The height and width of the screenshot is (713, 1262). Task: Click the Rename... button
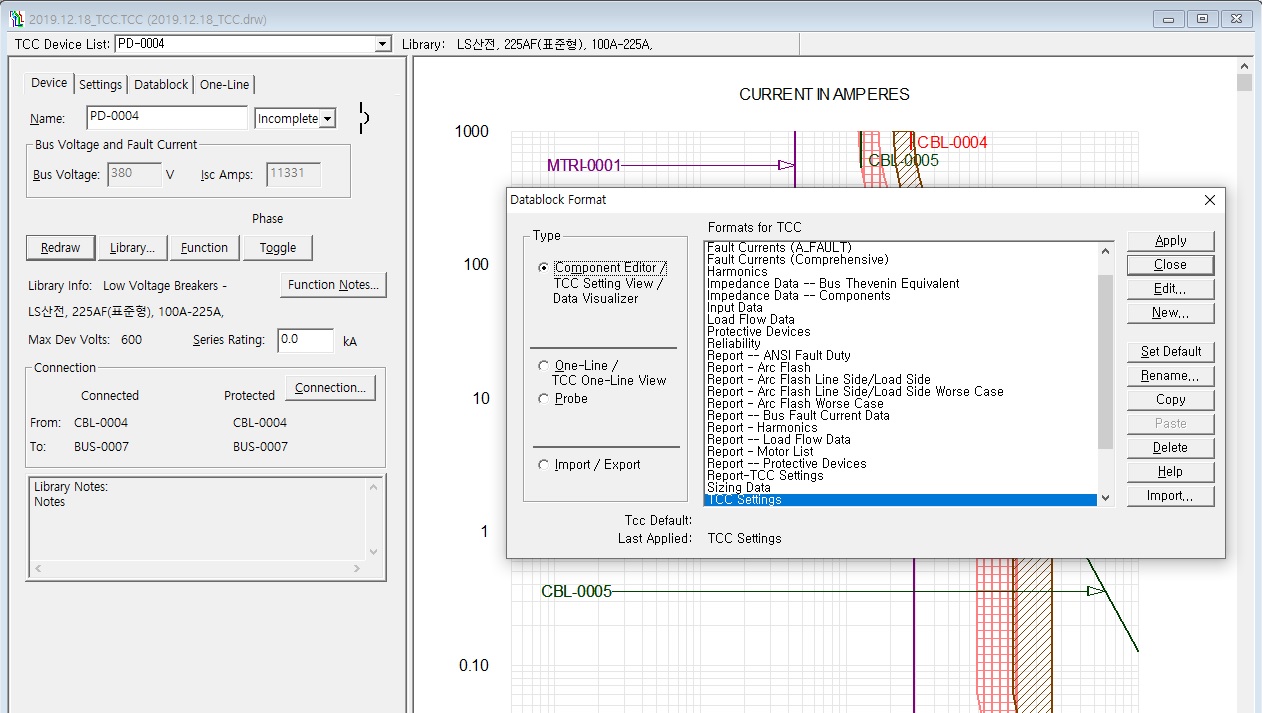(1170, 376)
